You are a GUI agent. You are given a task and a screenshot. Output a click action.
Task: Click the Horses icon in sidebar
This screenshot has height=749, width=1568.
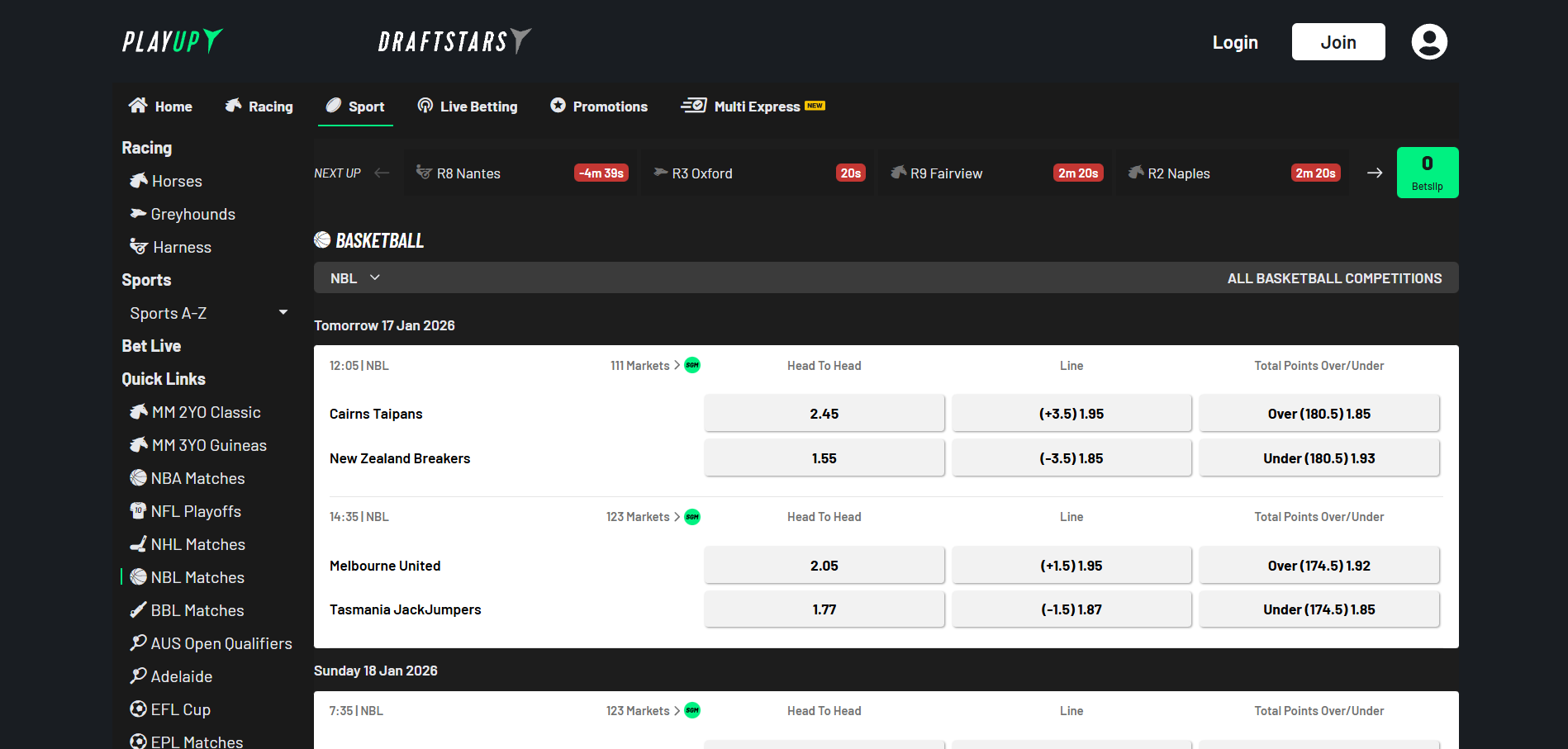pyautogui.click(x=139, y=180)
